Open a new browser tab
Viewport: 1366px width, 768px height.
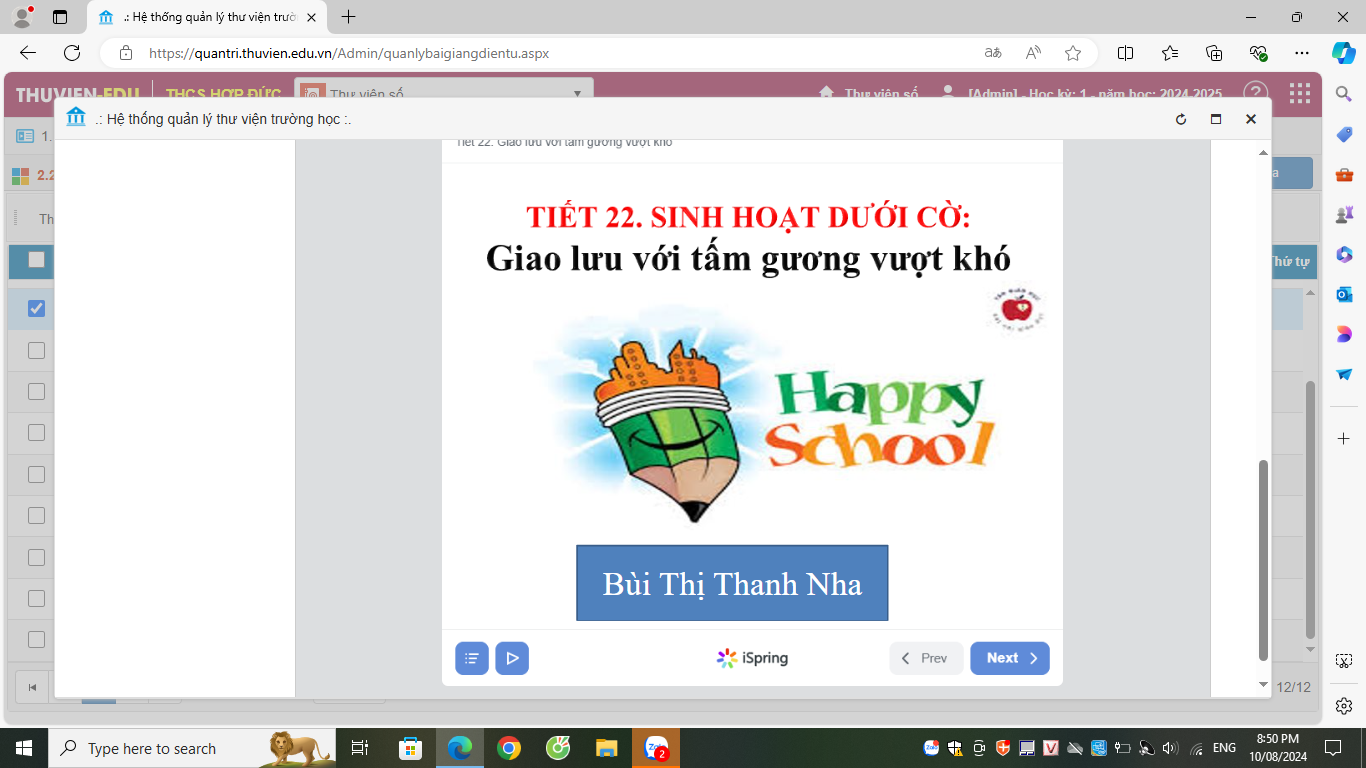348,17
